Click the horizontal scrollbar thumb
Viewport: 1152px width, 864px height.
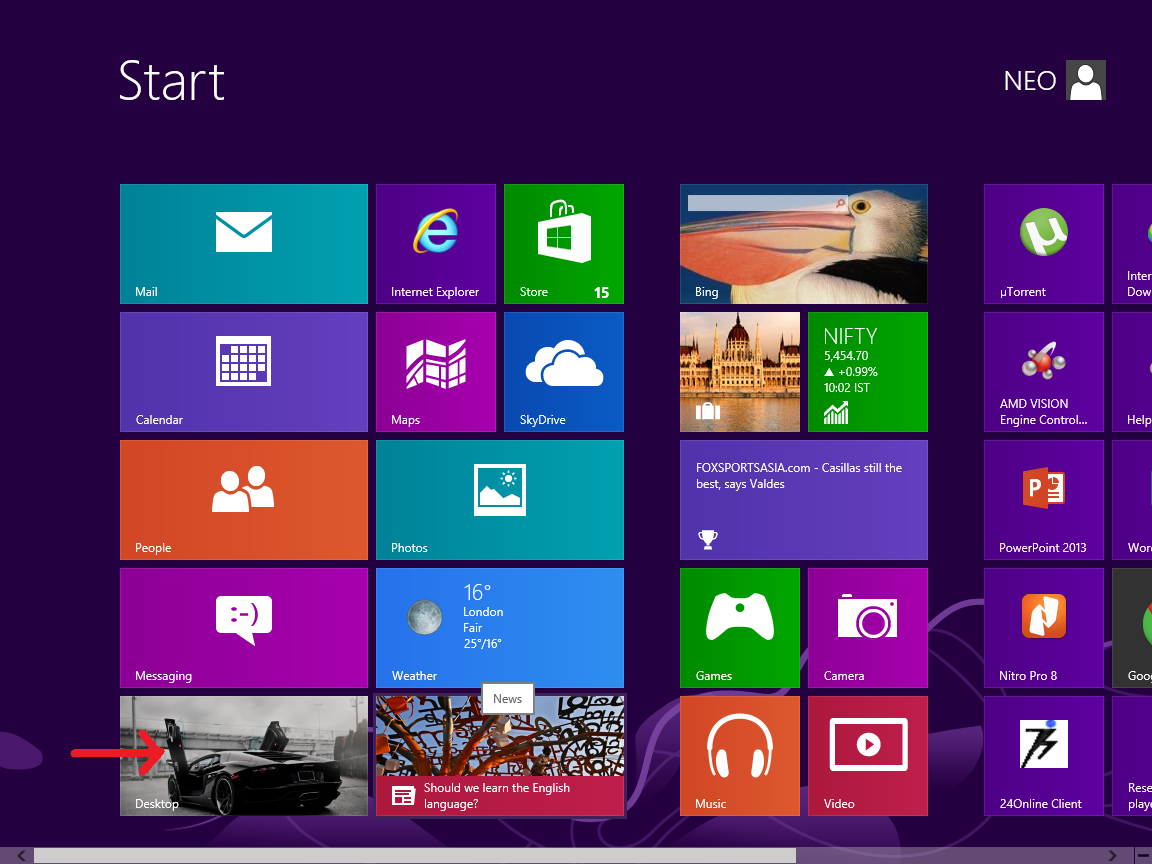pos(414,856)
